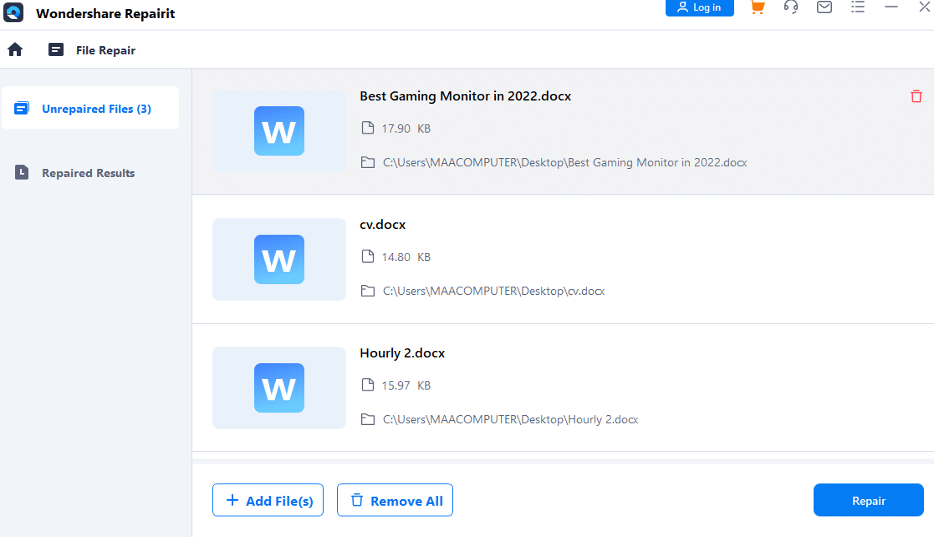The width and height of the screenshot is (934, 538).
Task: Delete Best Gaming Monitor file with trash icon
Action: tap(916, 96)
